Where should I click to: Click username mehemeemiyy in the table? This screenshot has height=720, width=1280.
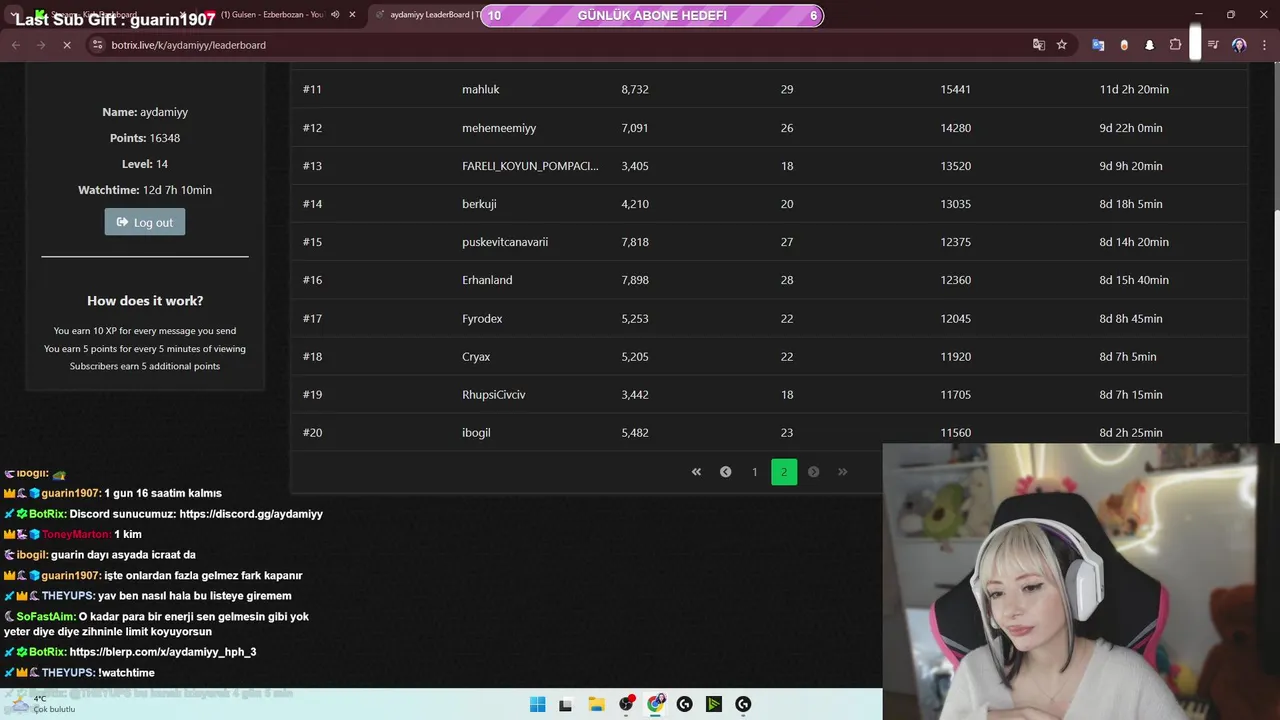499,128
